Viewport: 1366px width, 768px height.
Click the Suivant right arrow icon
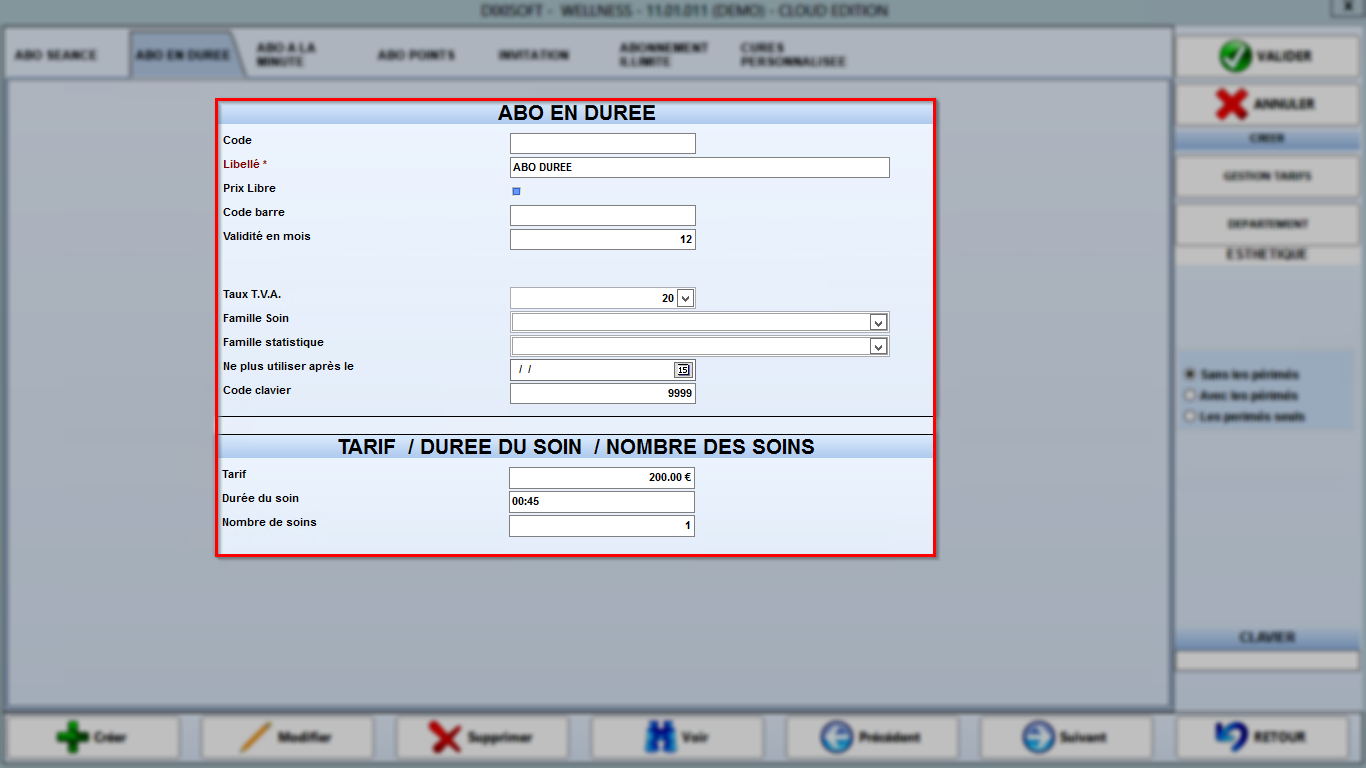point(1038,738)
